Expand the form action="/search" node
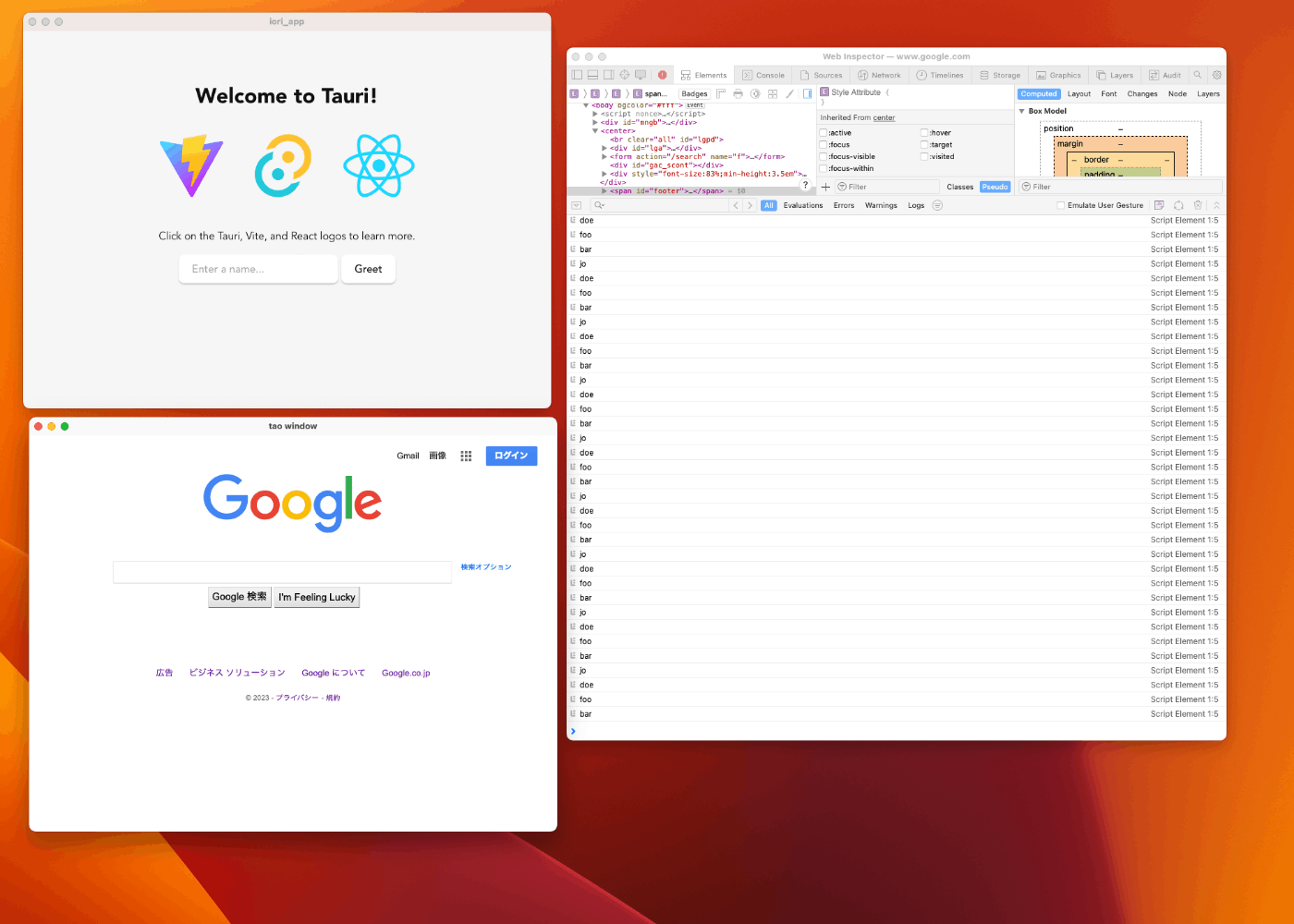 [604, 157]
